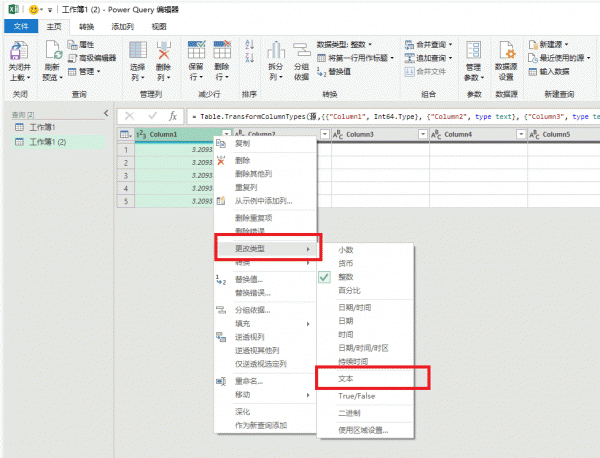
Task: Switch to the Transform (转换) tab
Action: (86, 27)
